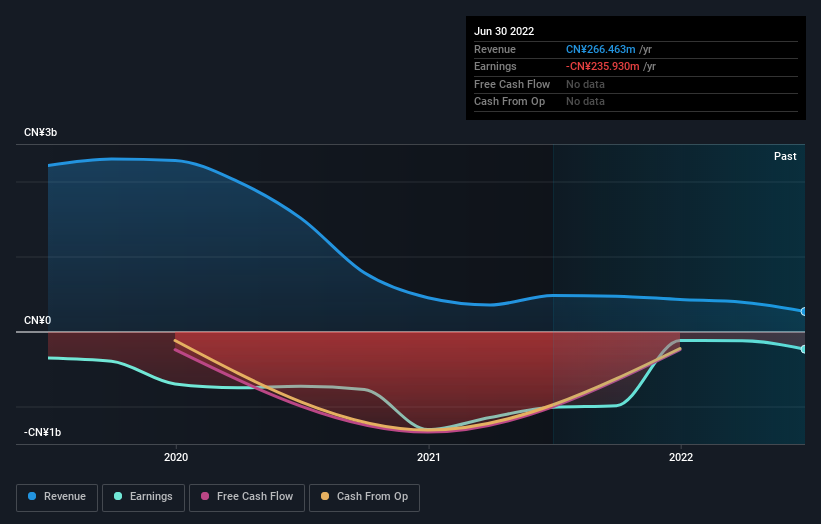Click the Earnings row label in tooltip
Screen dimensions: 821x524
(x=495, y=66)
